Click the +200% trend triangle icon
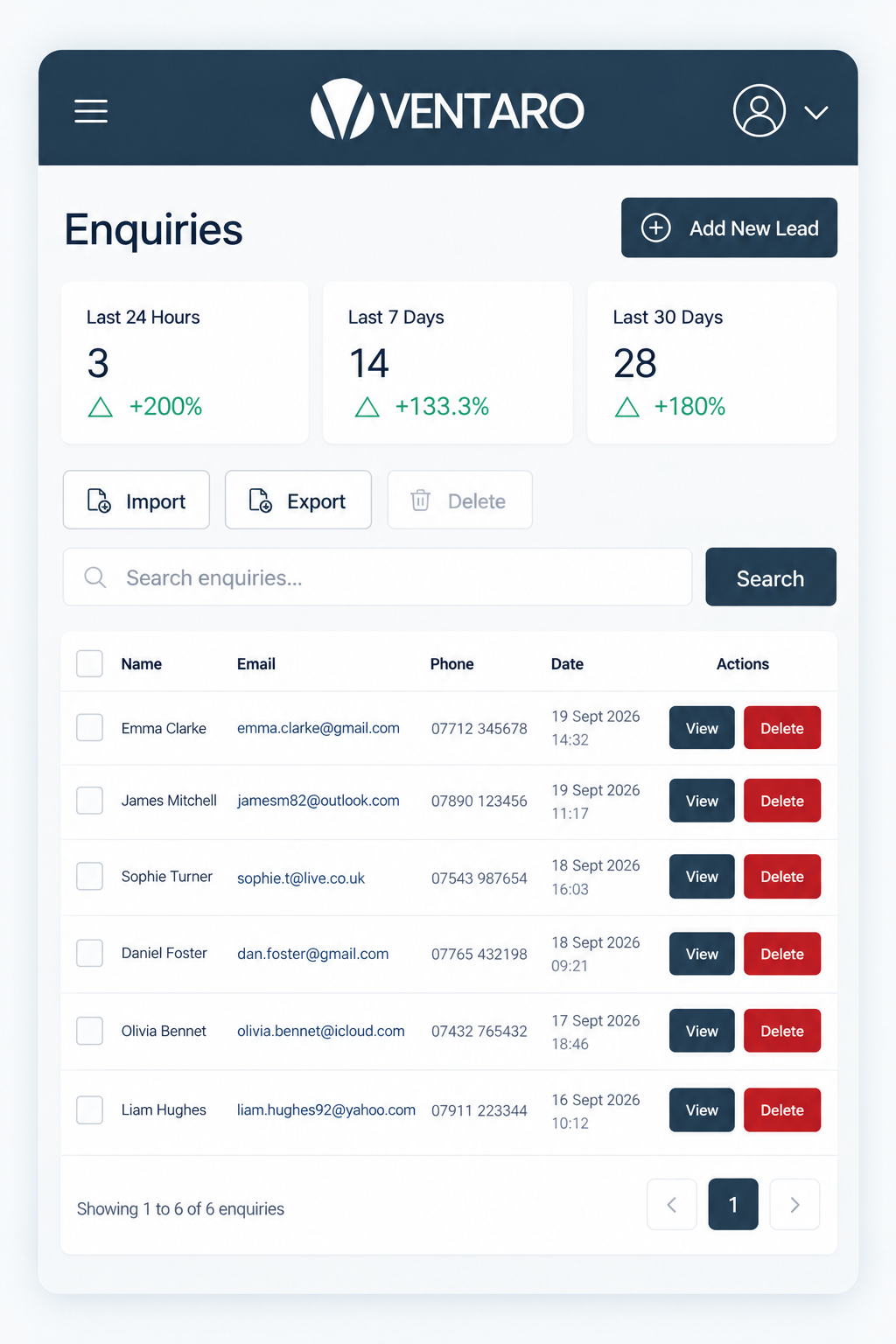Image resolution: width=896 pixels, height=1344 pixels. click(x=101, y=407)
